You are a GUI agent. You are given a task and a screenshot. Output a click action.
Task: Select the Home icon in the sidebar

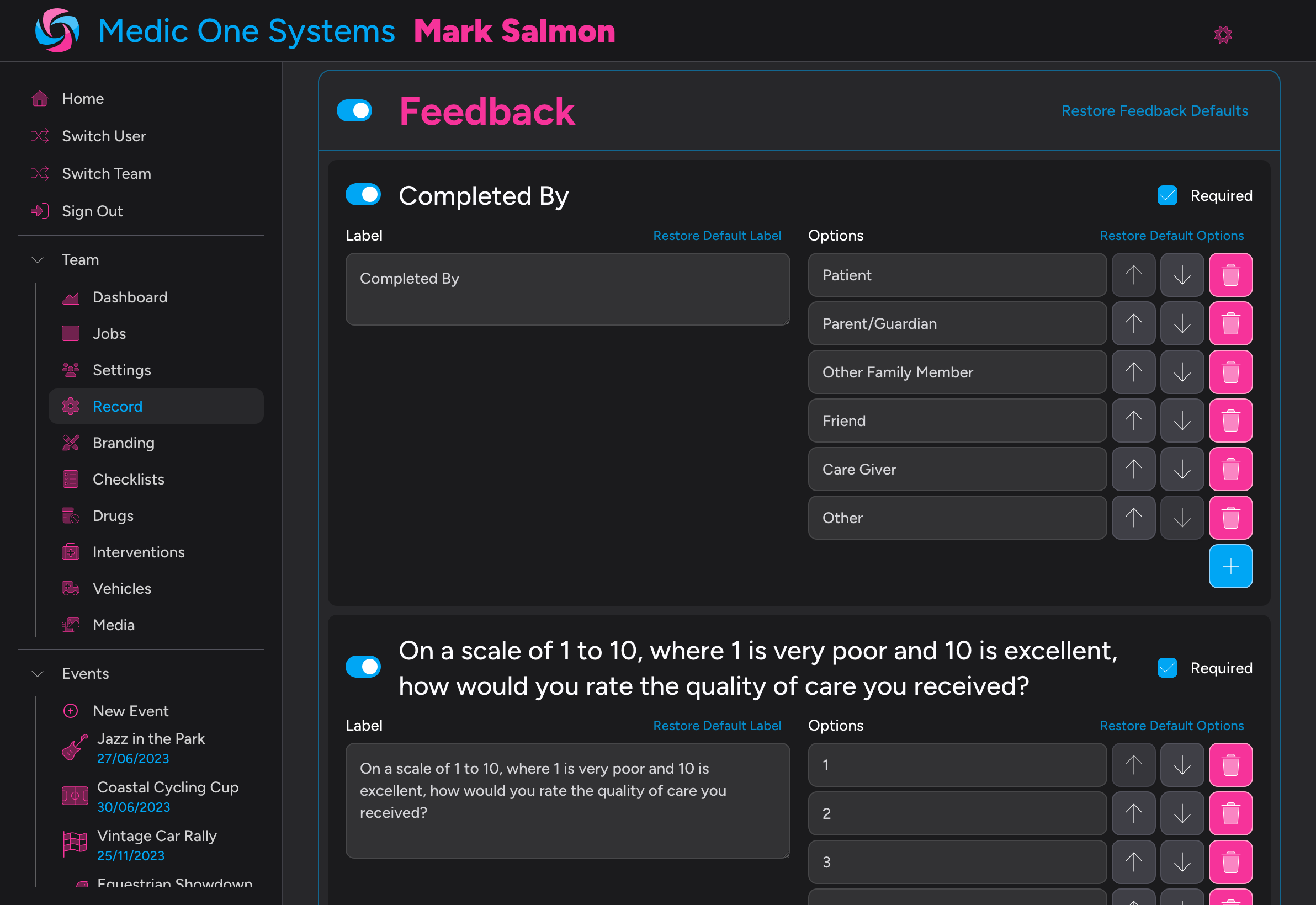click(x=40, y=98)
